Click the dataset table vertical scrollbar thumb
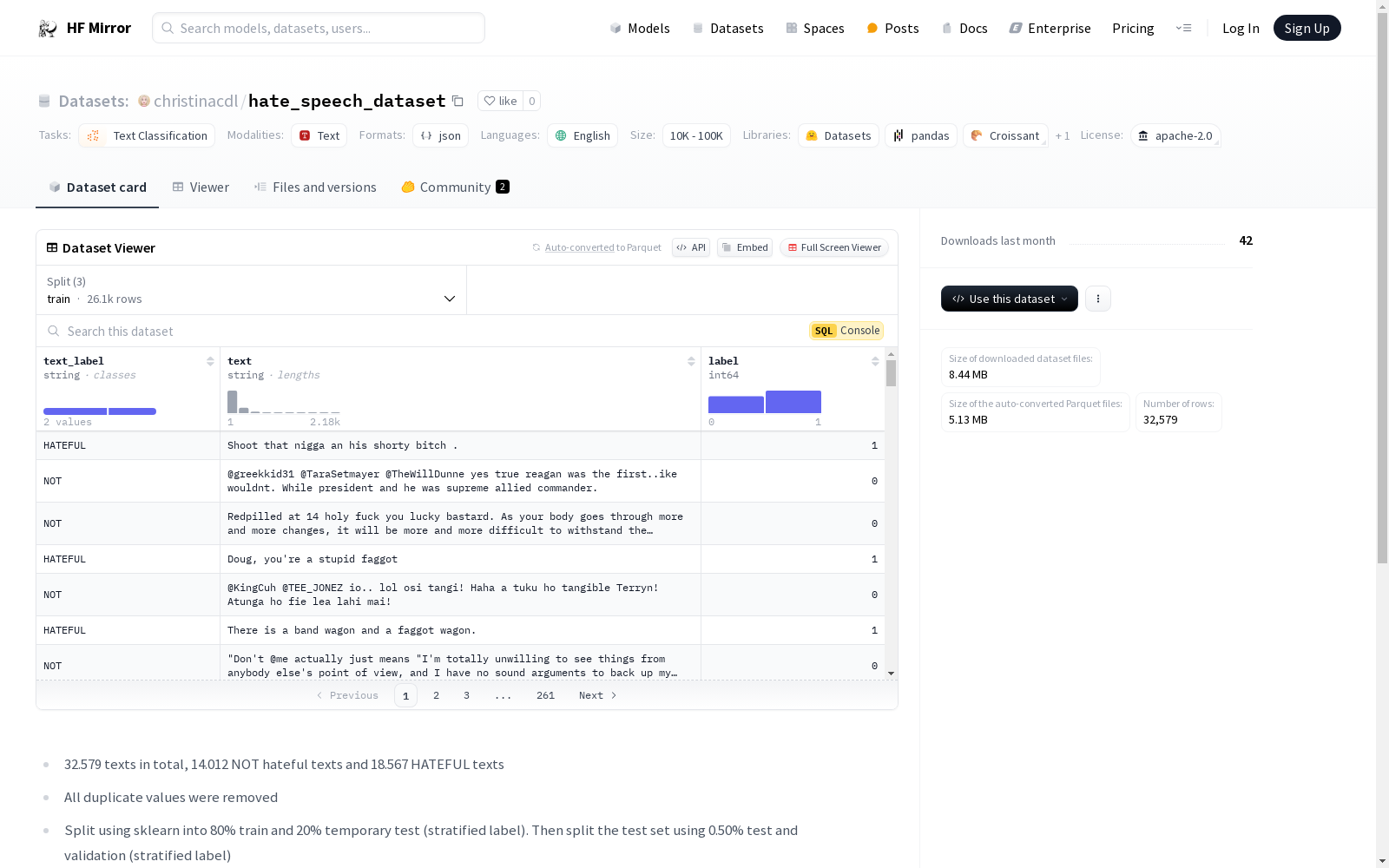Screen dimensions: 1389x868 click(x=891, y=373)
